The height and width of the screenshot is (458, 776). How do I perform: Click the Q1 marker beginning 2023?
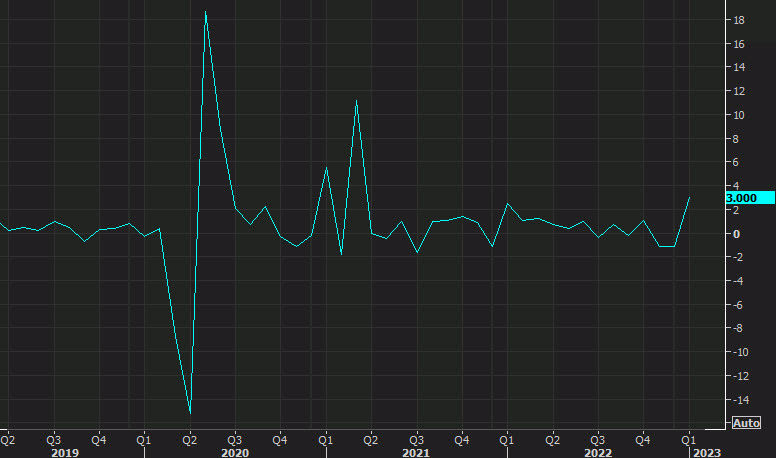click(689, 439)
